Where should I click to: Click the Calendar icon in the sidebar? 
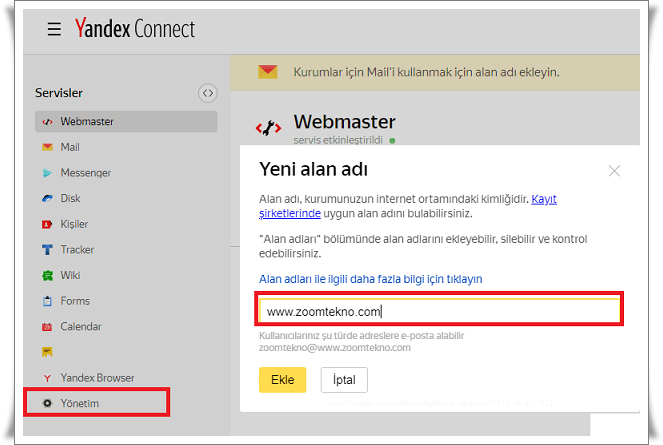(x=47, y=327)
